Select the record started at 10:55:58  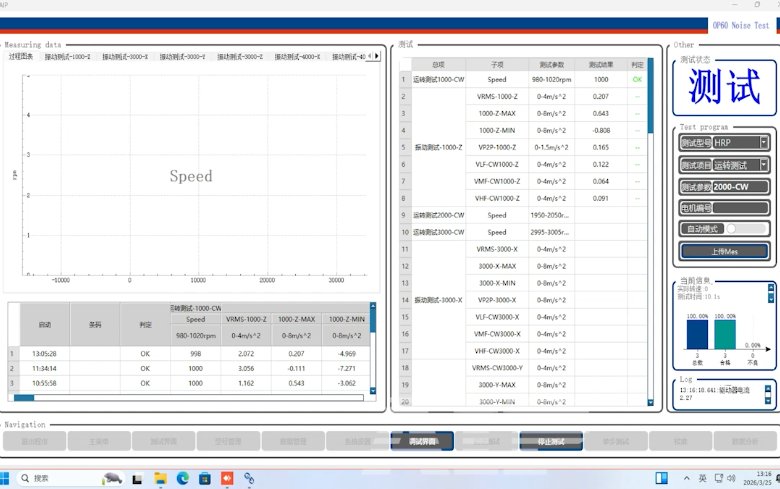44,384
